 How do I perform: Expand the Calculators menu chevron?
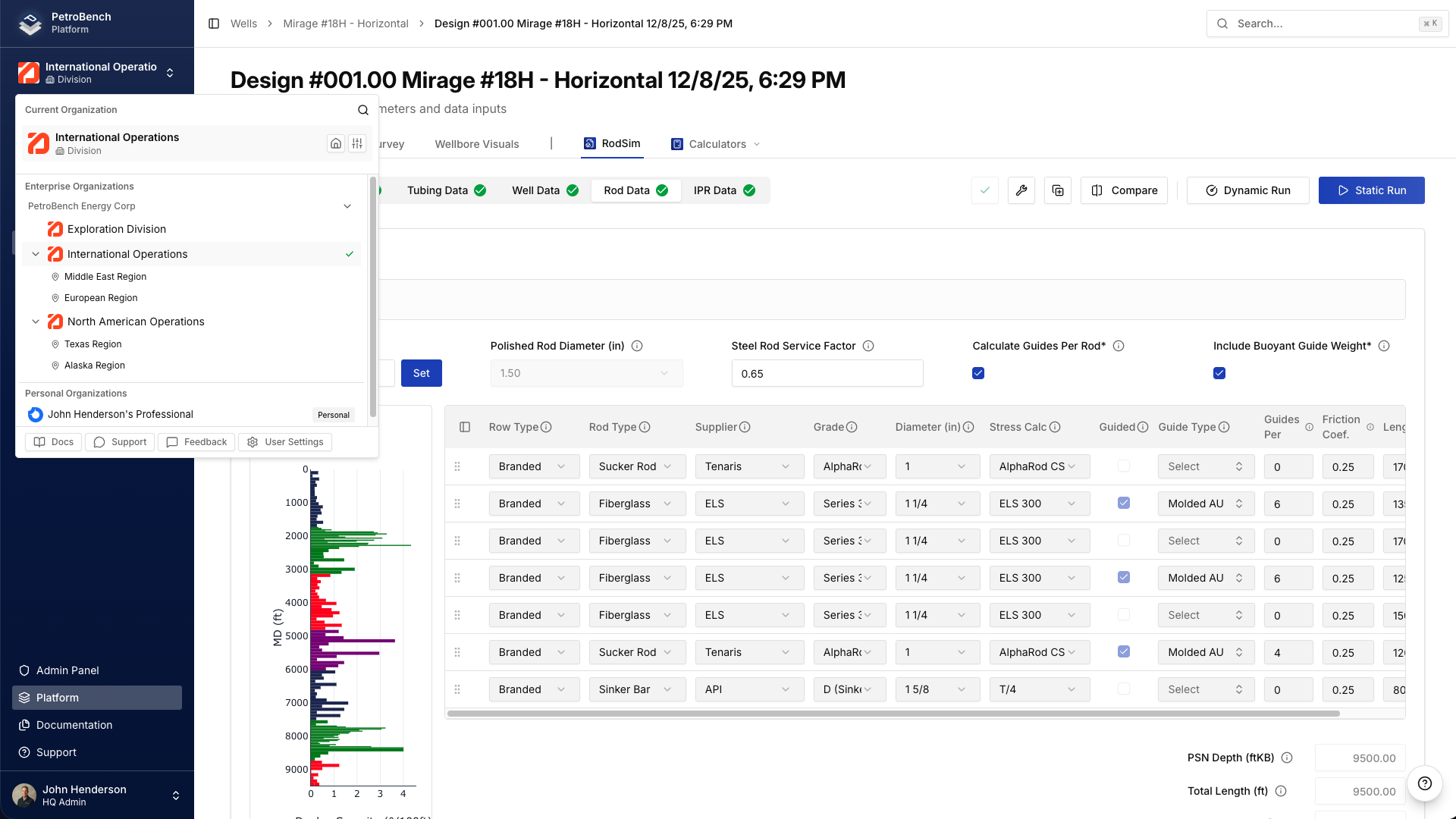point(758,144)
